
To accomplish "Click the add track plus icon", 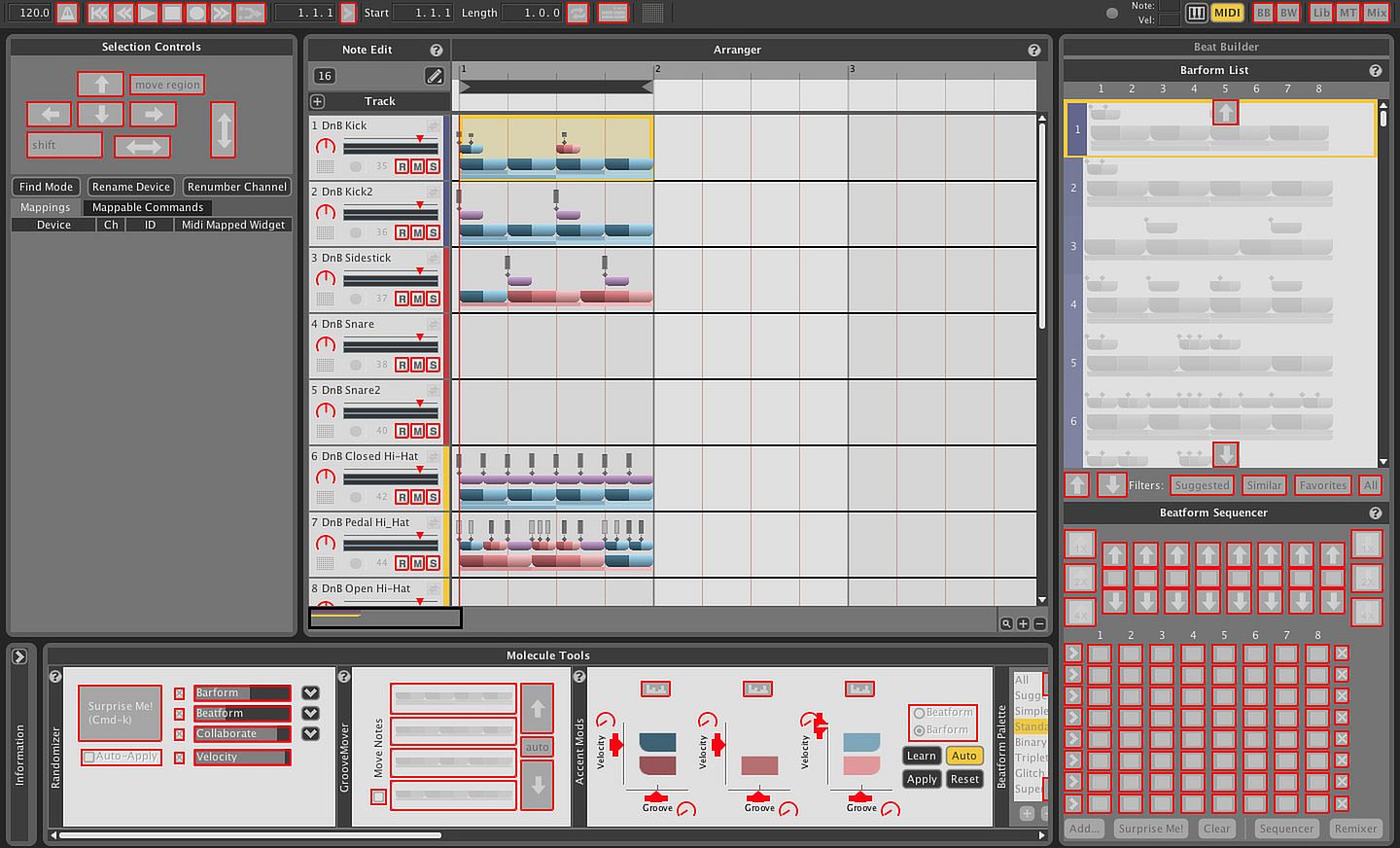I will pos(318,101).
